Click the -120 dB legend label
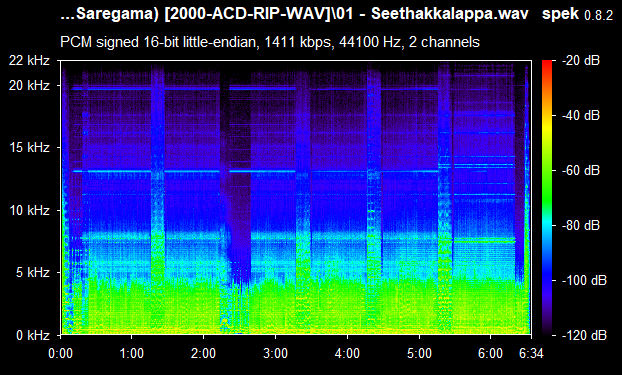 pos(584,335)
